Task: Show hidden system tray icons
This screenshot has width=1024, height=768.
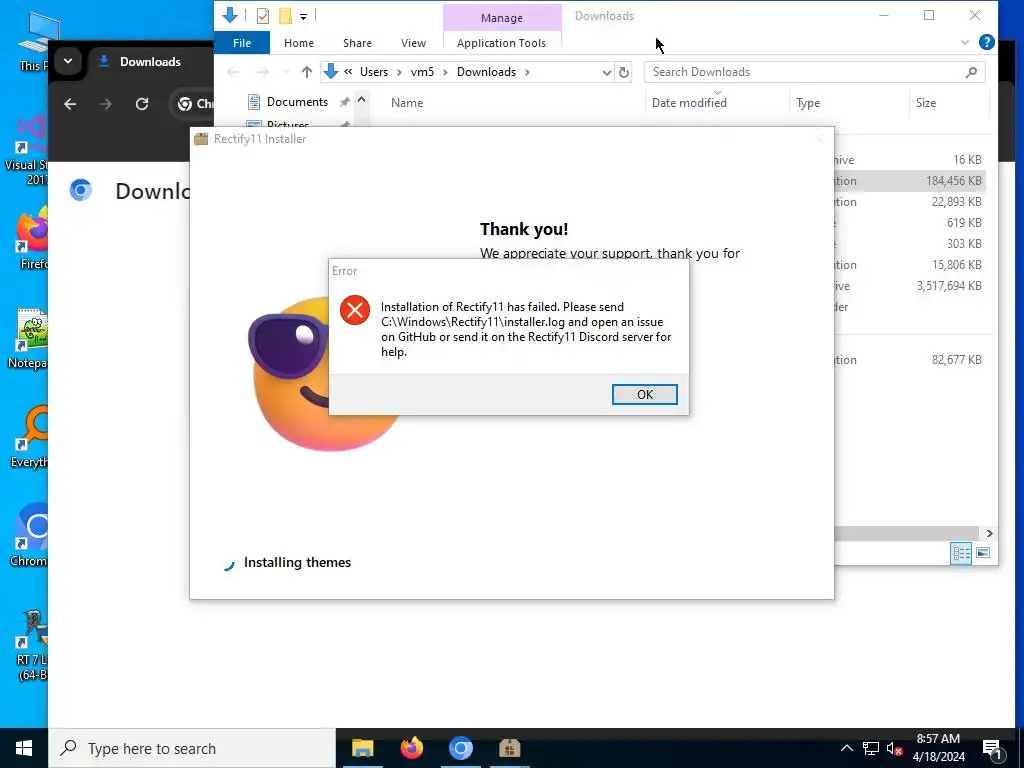Action: point(846,748)
